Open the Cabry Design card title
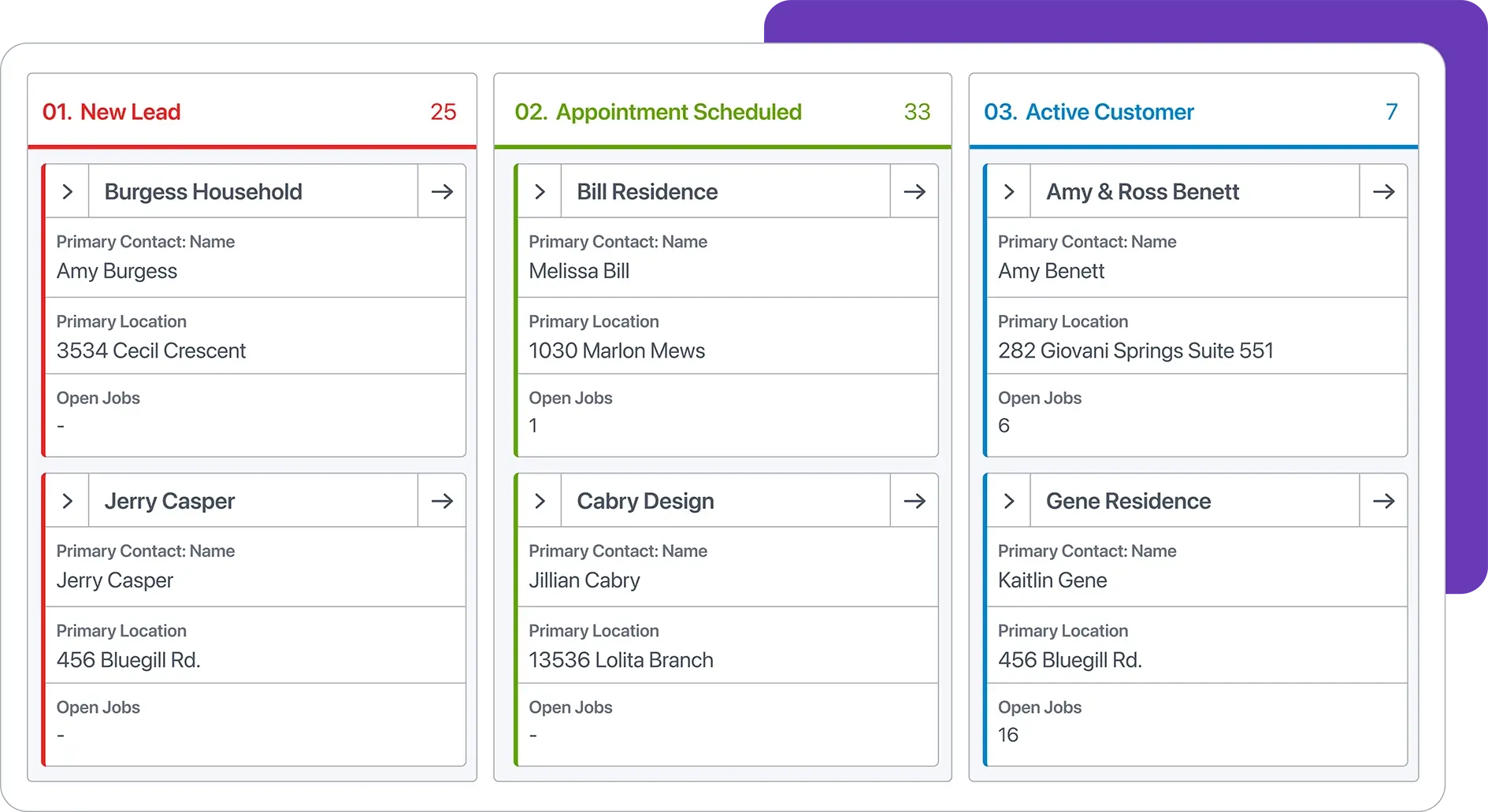 tap(645, 501)
